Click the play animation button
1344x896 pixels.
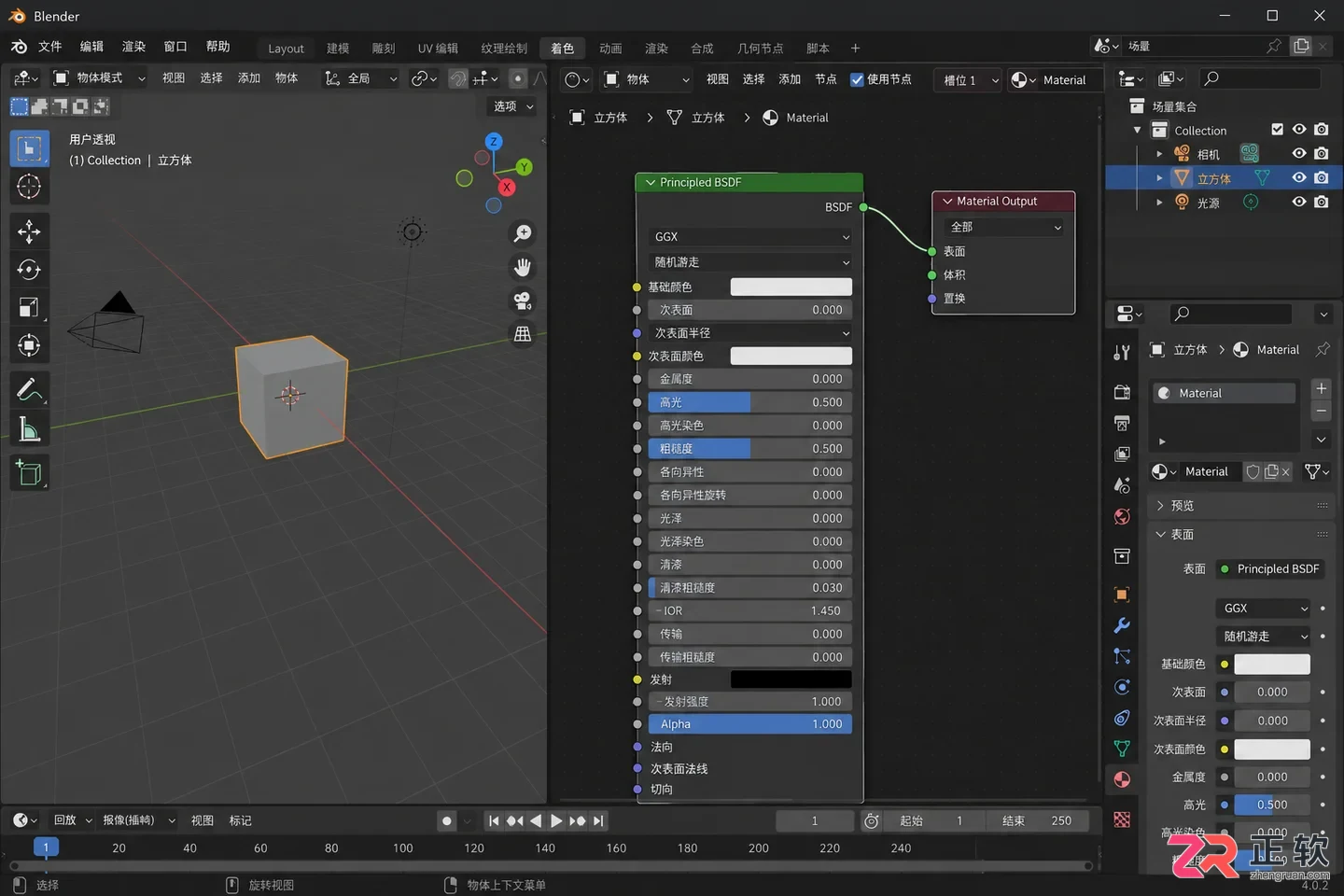coord(556,821)
